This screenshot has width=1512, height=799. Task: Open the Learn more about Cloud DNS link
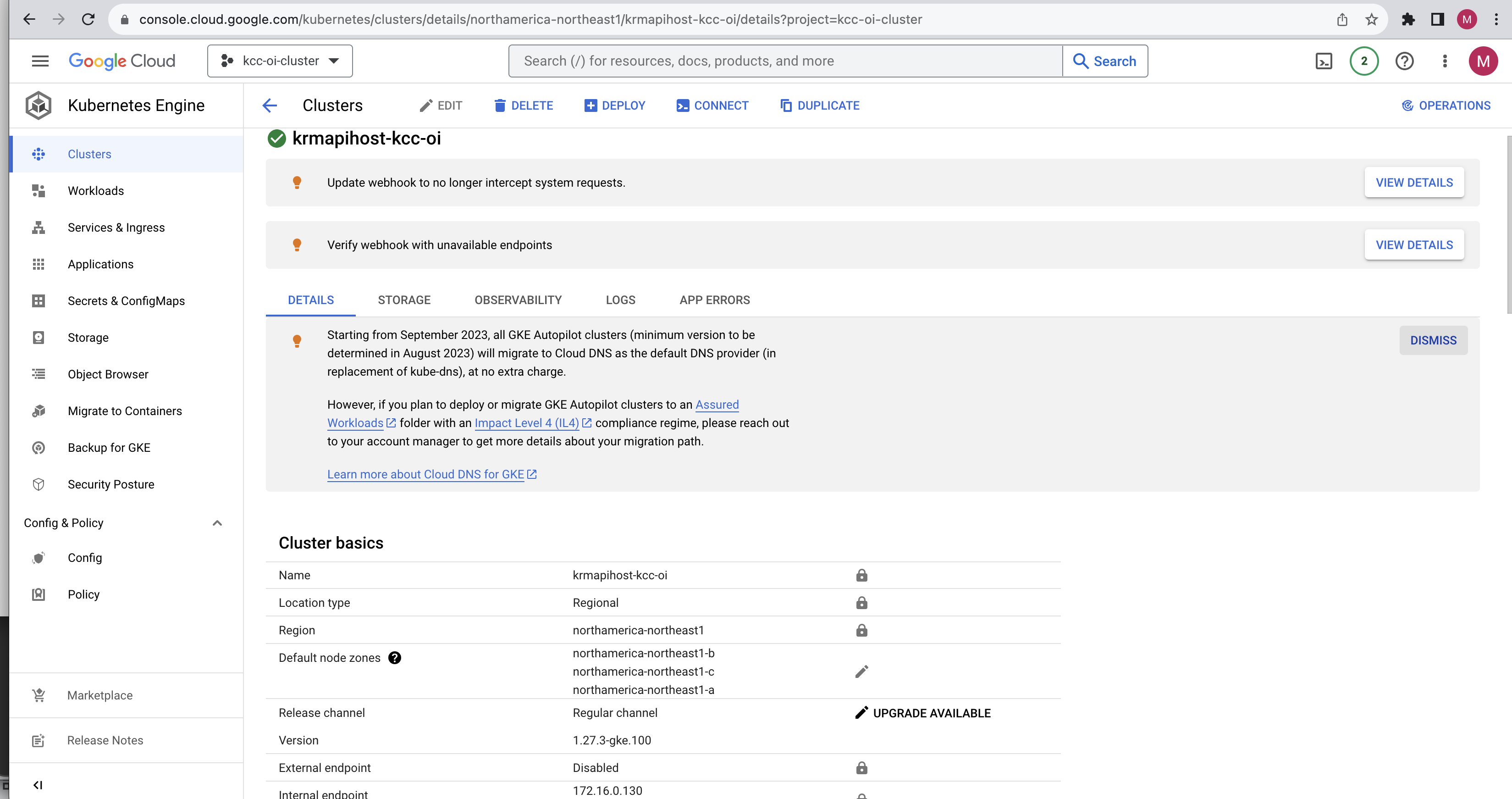pos(426,474)
